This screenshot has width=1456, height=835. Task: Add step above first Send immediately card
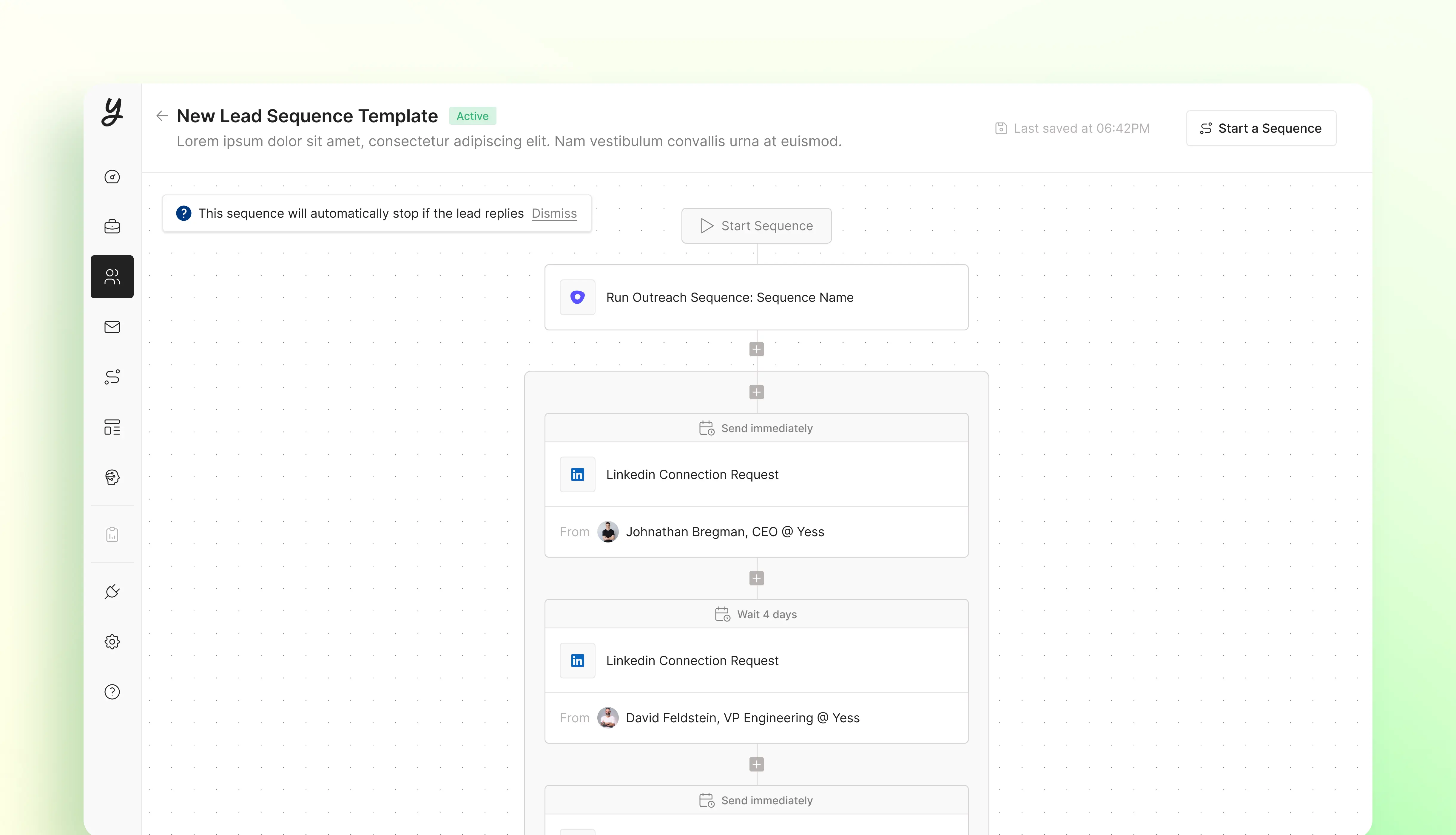click(x=757, y=392)
